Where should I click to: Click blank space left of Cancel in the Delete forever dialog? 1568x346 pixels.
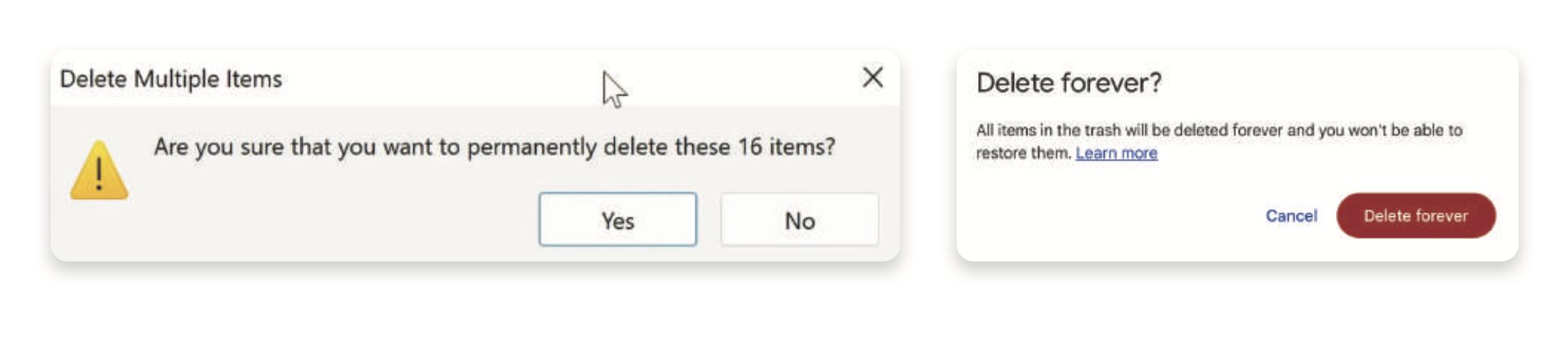[1107, 215]
